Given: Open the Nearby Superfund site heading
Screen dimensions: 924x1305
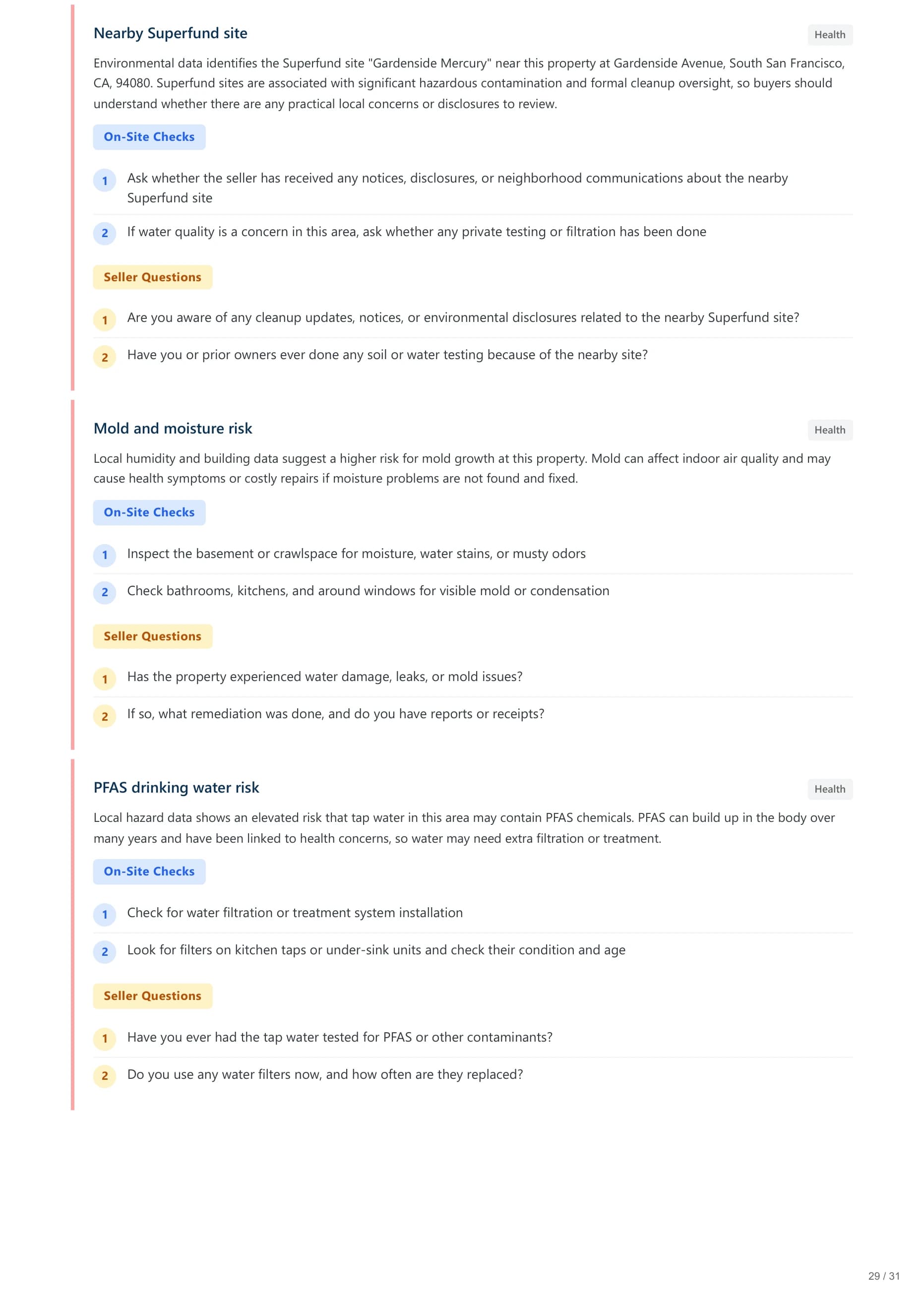Looking at the screenshot, I should click(x=171, y=34).
